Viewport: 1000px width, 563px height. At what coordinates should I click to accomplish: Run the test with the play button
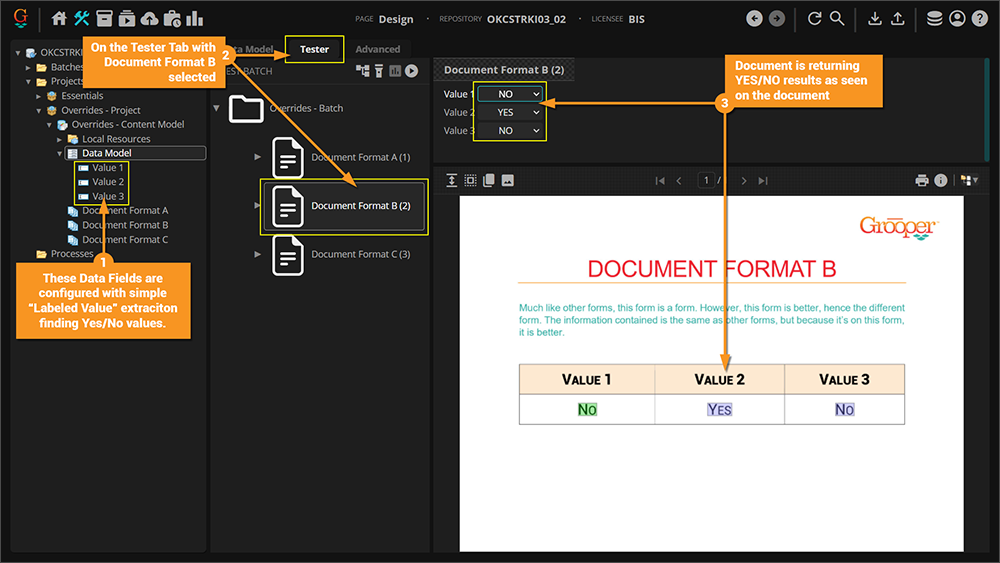coord(412,71)
